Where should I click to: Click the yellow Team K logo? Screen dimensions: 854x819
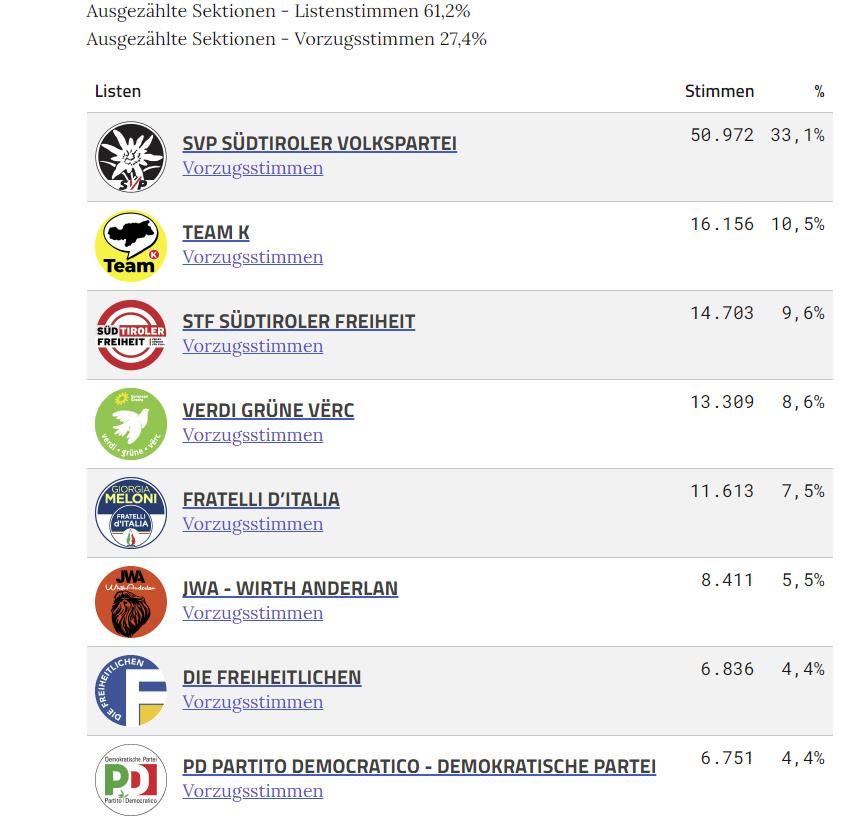click(x=131, y=246)
